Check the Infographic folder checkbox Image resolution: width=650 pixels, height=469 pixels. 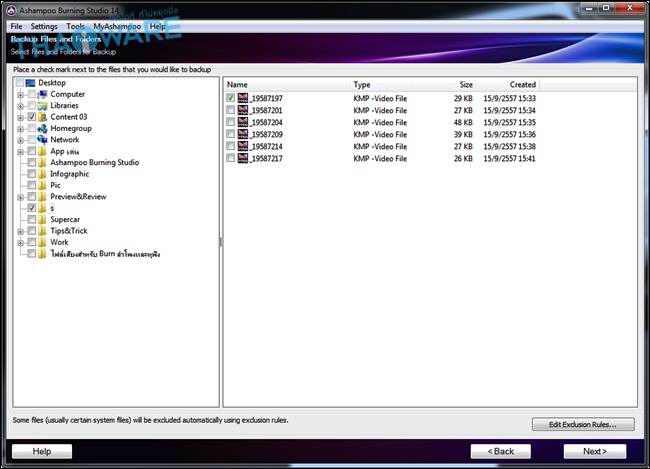(32, 174)
